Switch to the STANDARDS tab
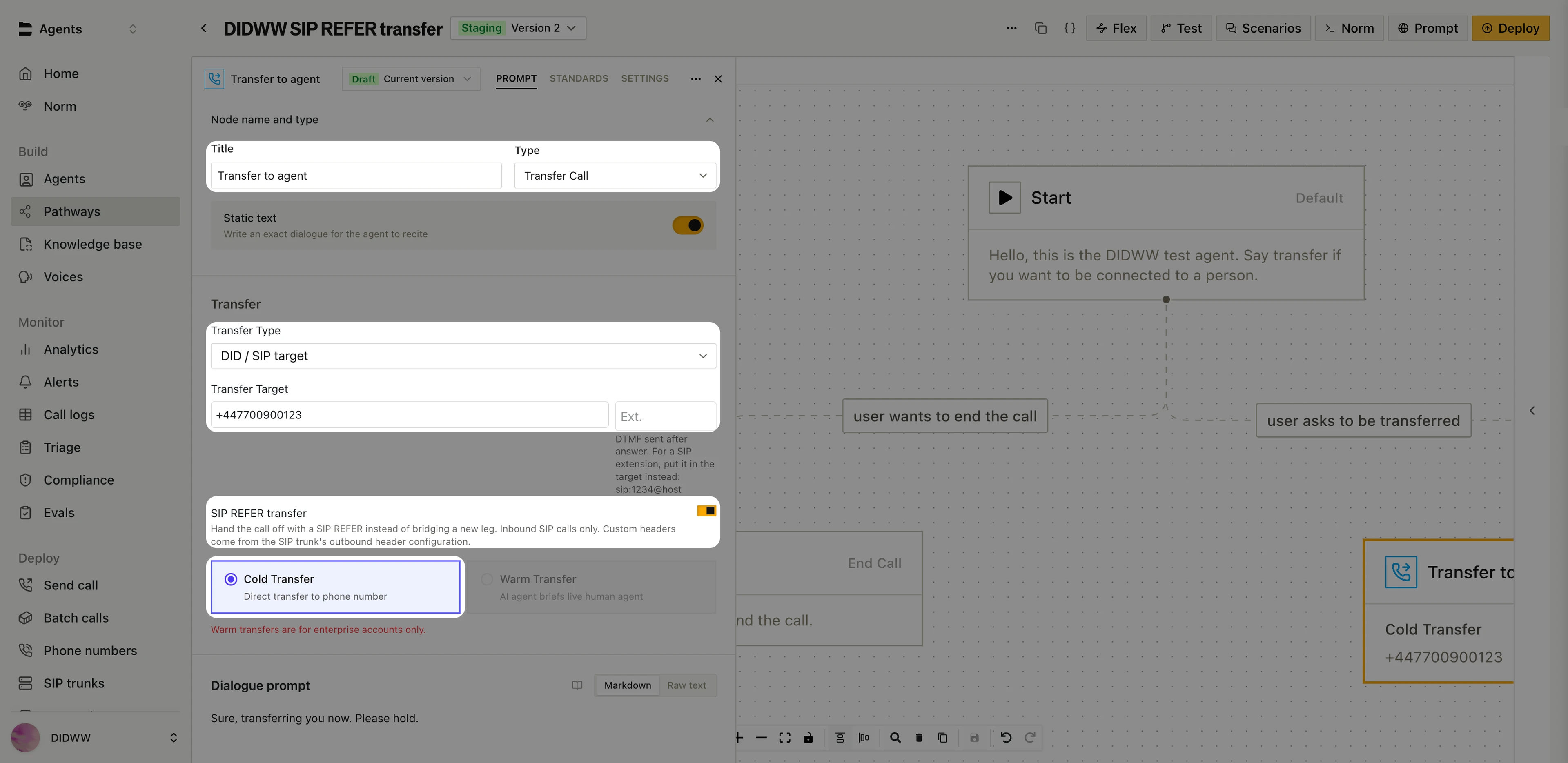The image size is (1568, 763). click(579, 78)
